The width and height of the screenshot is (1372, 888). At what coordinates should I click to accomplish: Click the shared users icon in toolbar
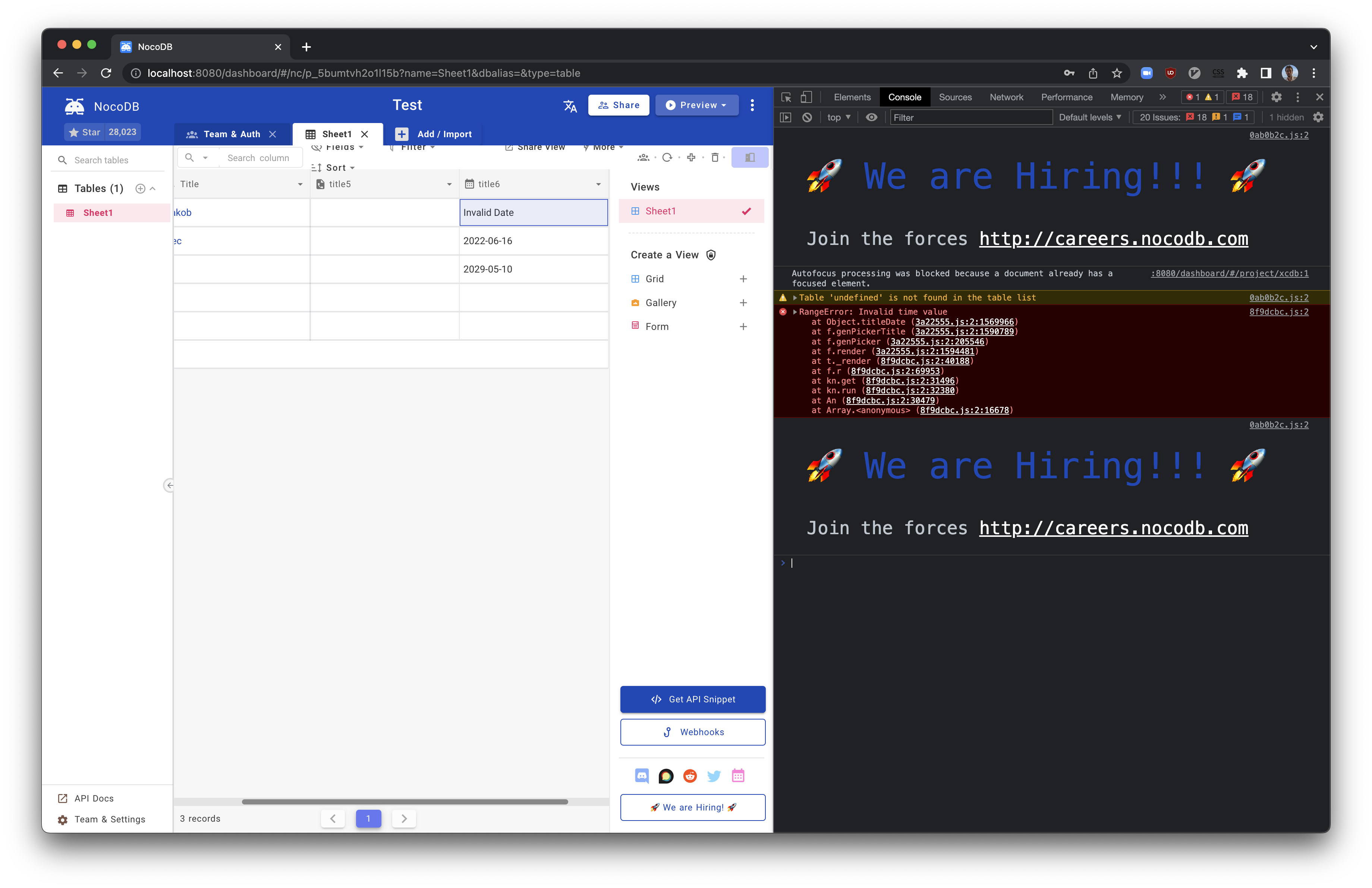[643, 157]
